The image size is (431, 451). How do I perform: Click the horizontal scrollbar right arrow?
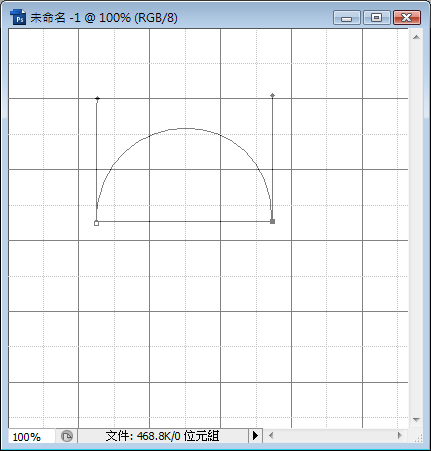399,435
